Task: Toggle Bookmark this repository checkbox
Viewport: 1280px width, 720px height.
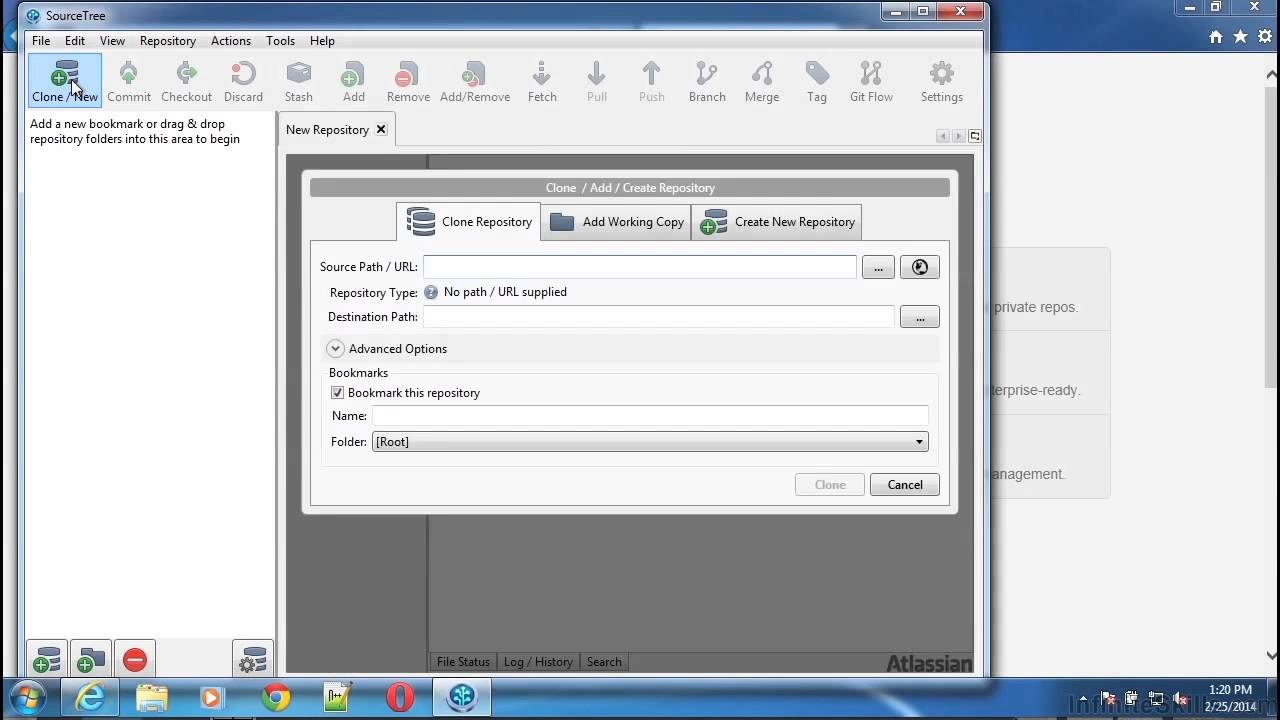Action: 337,393
